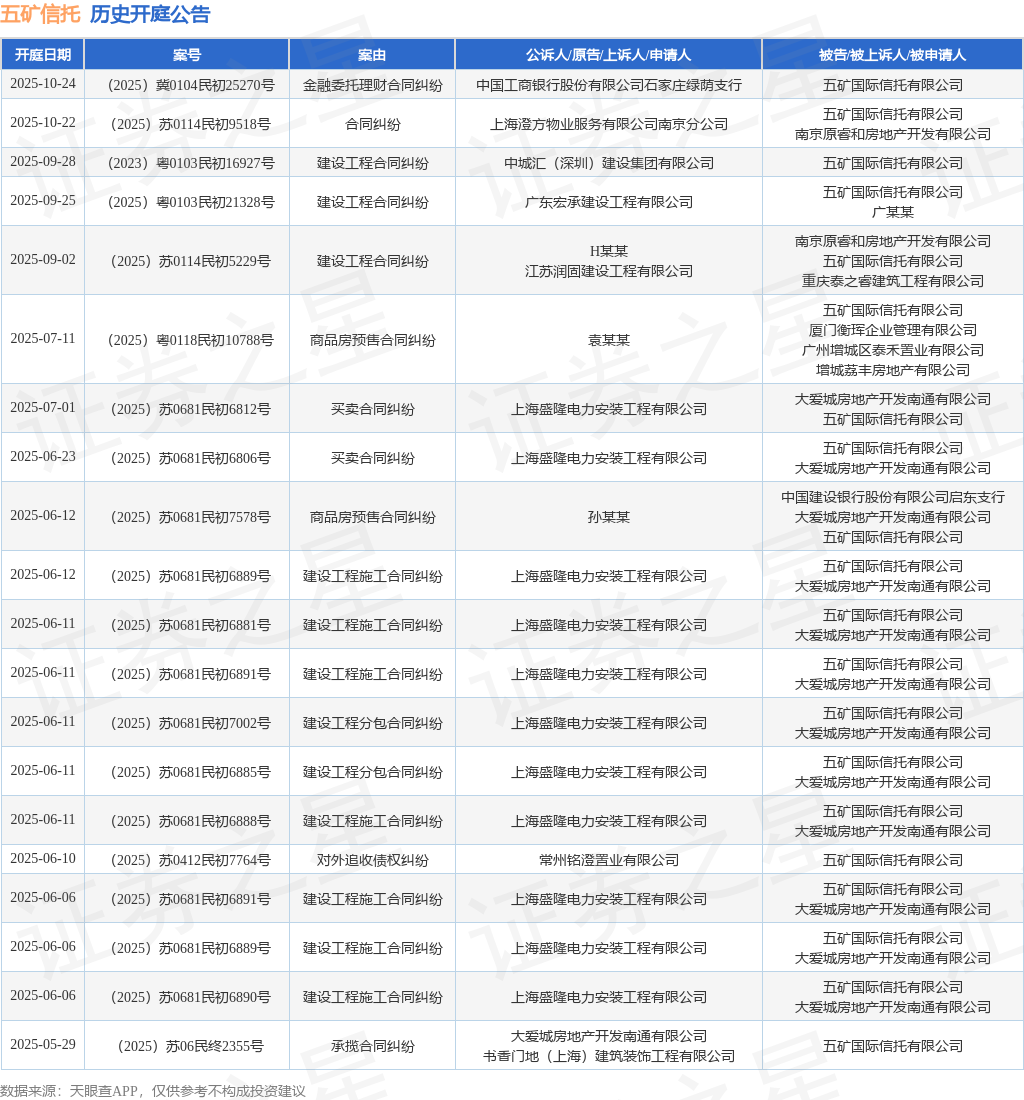The height and width of the screenshot is (1100, 1024).
Task: Click plaintiff 广东宏承建设工程有限公司
Action: click(x=609, y=202)
